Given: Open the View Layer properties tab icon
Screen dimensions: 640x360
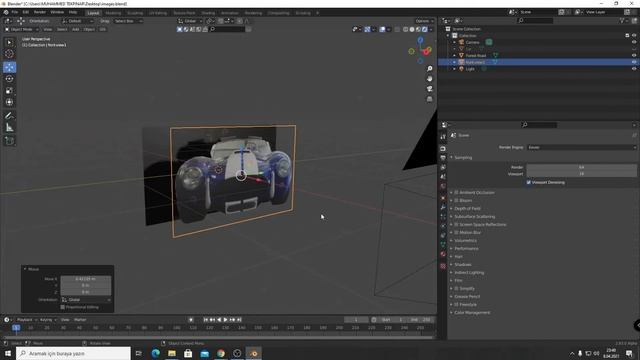Looking at the screenshot, I should click(x=443, y=167).
